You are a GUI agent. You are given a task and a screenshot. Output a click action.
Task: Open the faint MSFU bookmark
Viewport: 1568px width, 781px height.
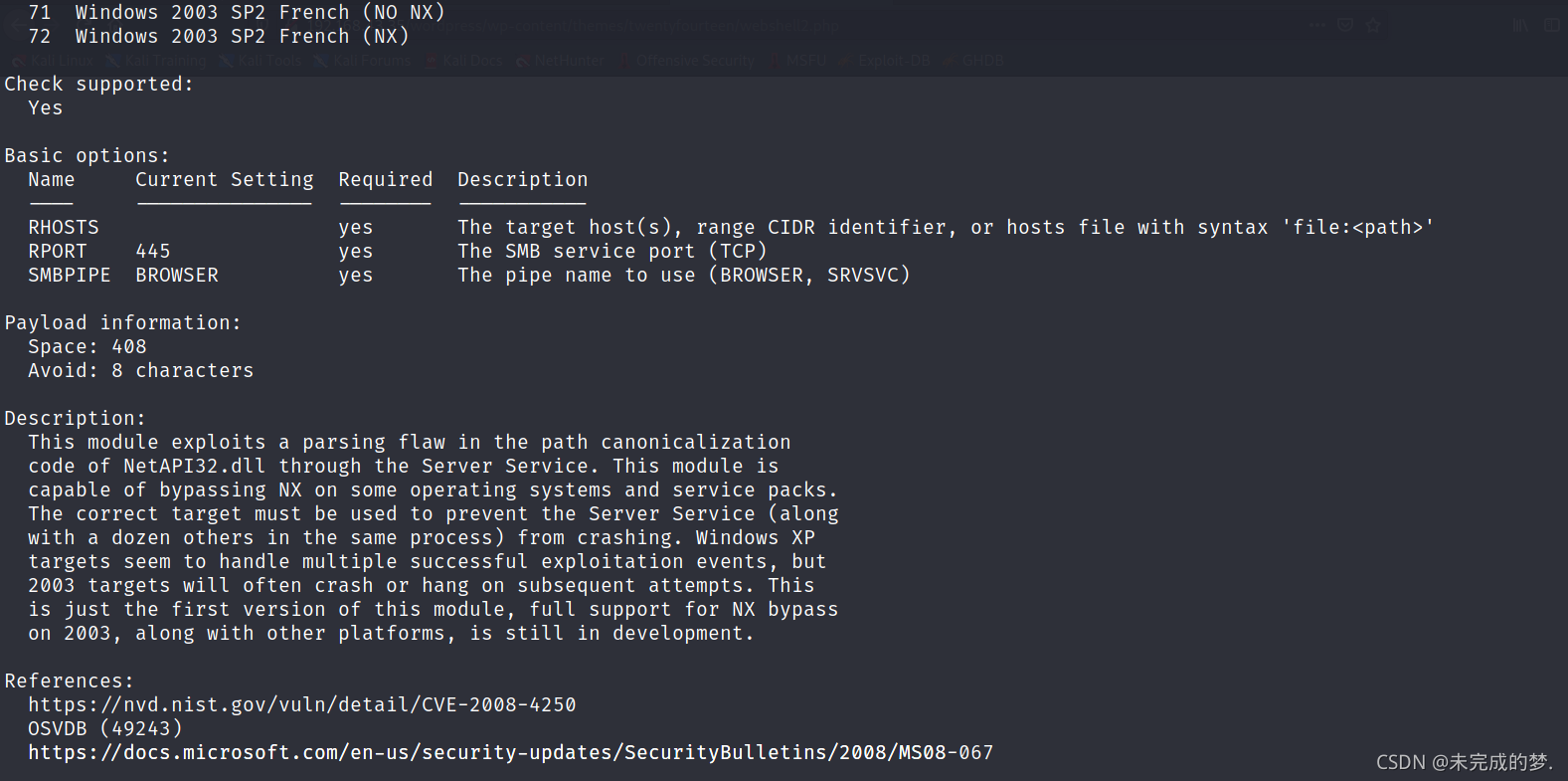(797, 61)
